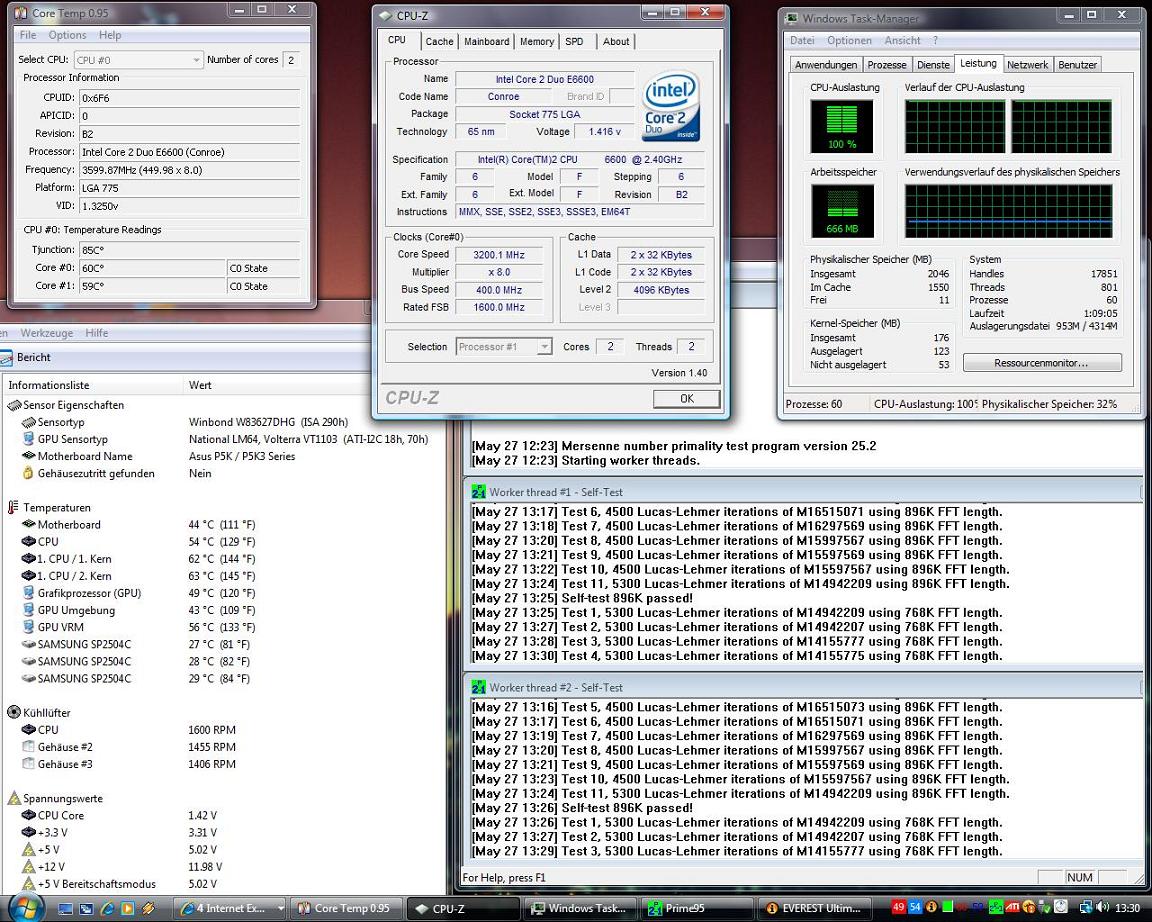Click the Ressourcenmonitor button
1152x922 pixels.
[1042, 363]
